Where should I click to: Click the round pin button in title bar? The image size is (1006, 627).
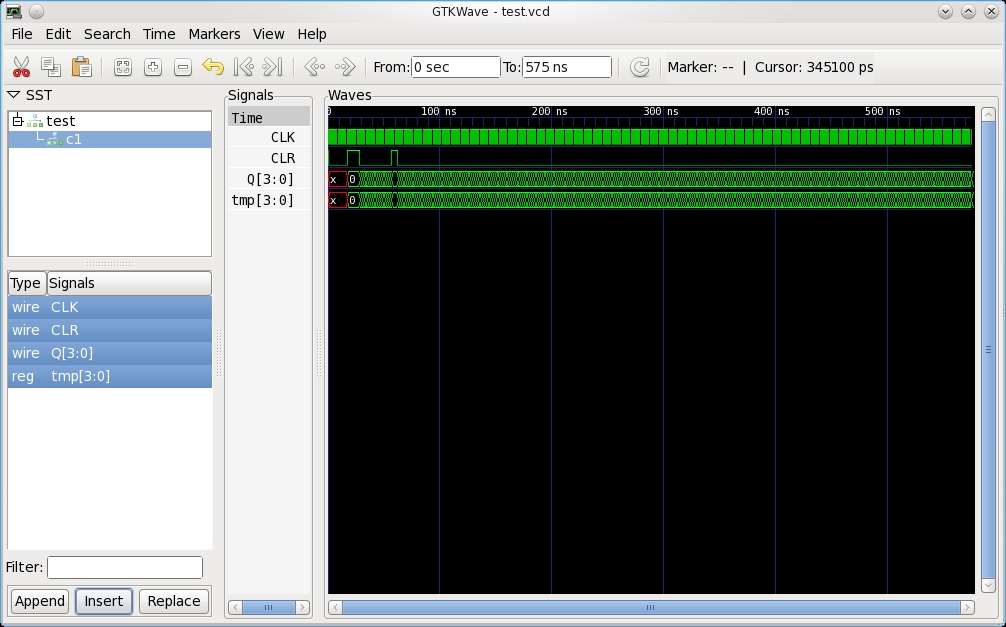[37, 12]
